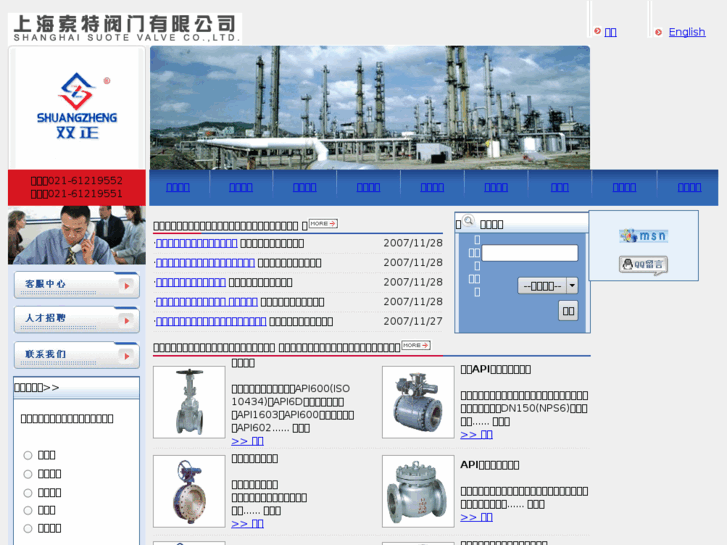Click the red bullet beside English link
The height and width of the screenshot is (545, 727).
pos(658,32)
